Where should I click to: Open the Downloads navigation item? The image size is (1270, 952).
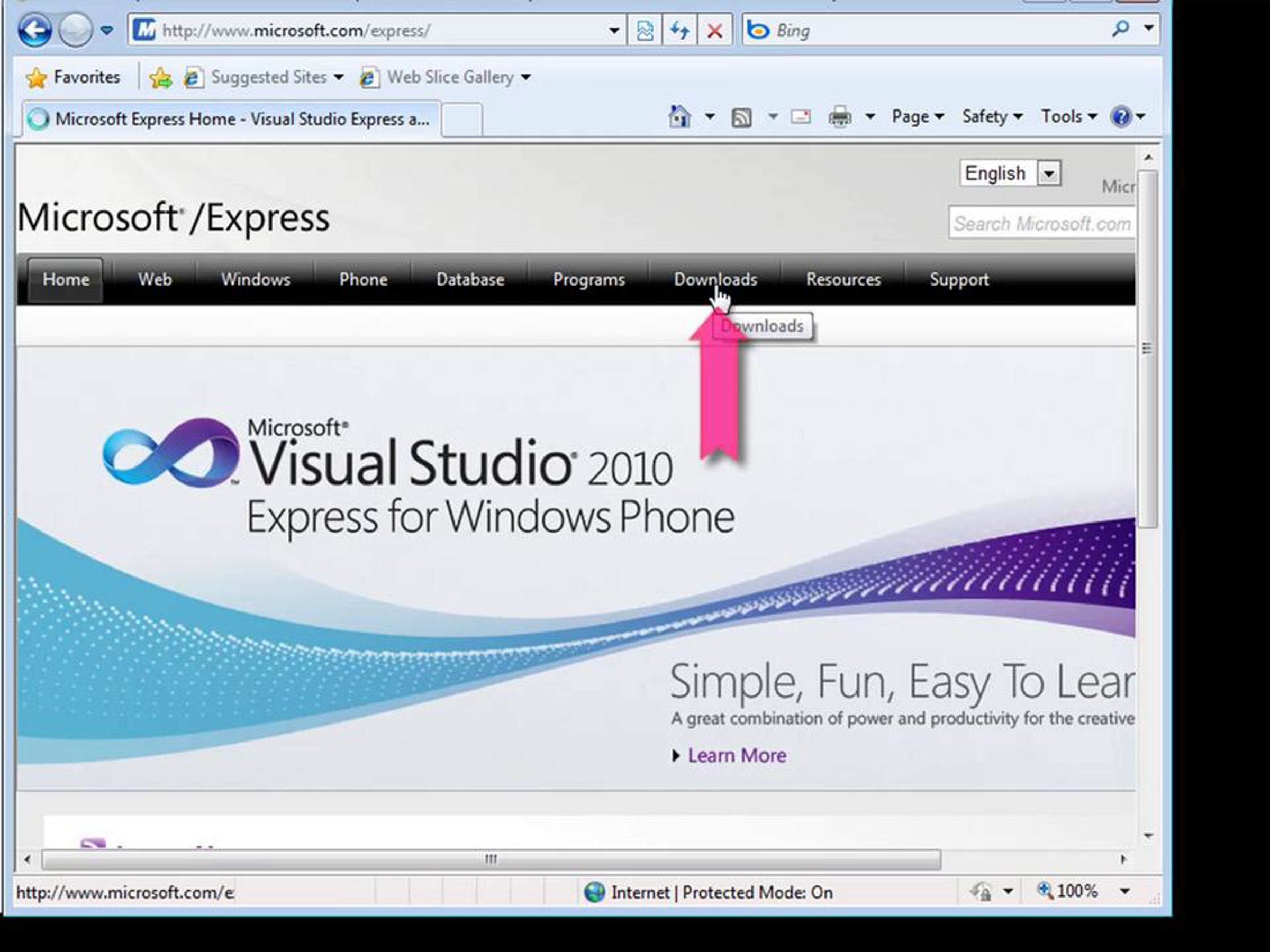tap(715, 279)
